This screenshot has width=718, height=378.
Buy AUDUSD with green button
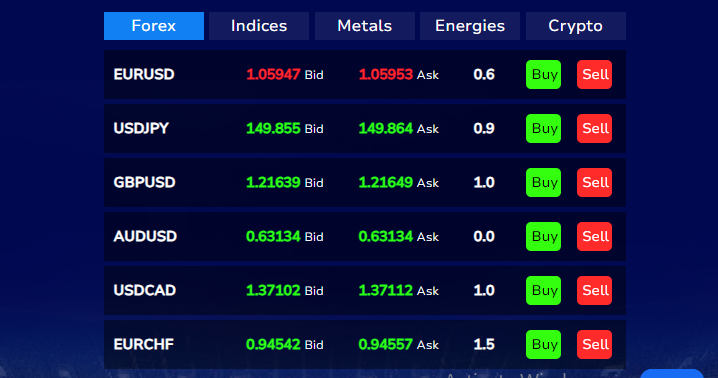point(544,236)
